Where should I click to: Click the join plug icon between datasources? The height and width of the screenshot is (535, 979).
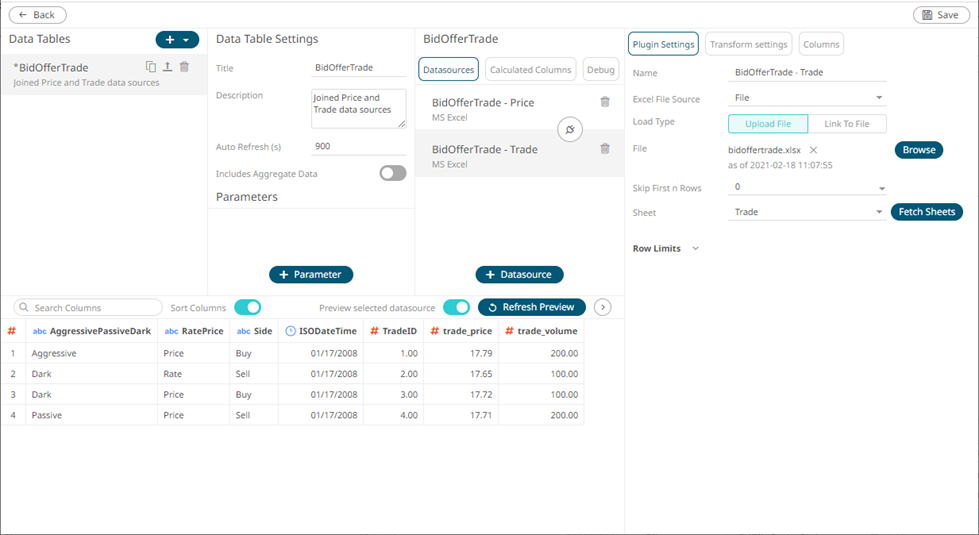click(x=570, y=130)
